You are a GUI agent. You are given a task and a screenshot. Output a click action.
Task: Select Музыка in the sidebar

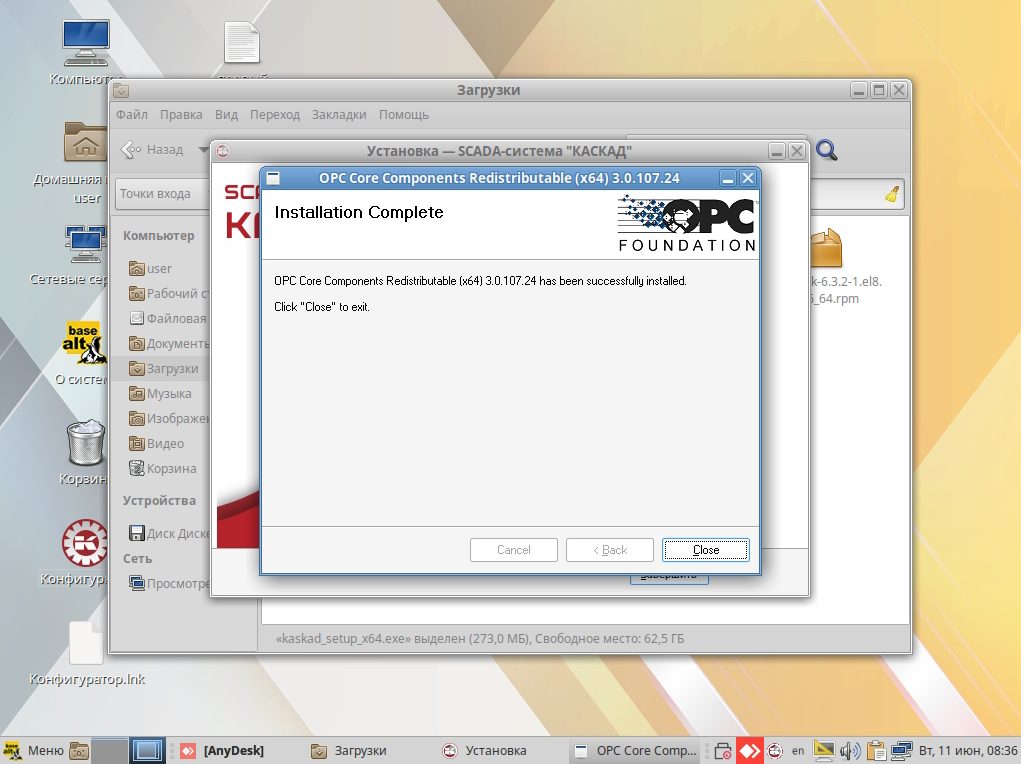pos(168,394)
